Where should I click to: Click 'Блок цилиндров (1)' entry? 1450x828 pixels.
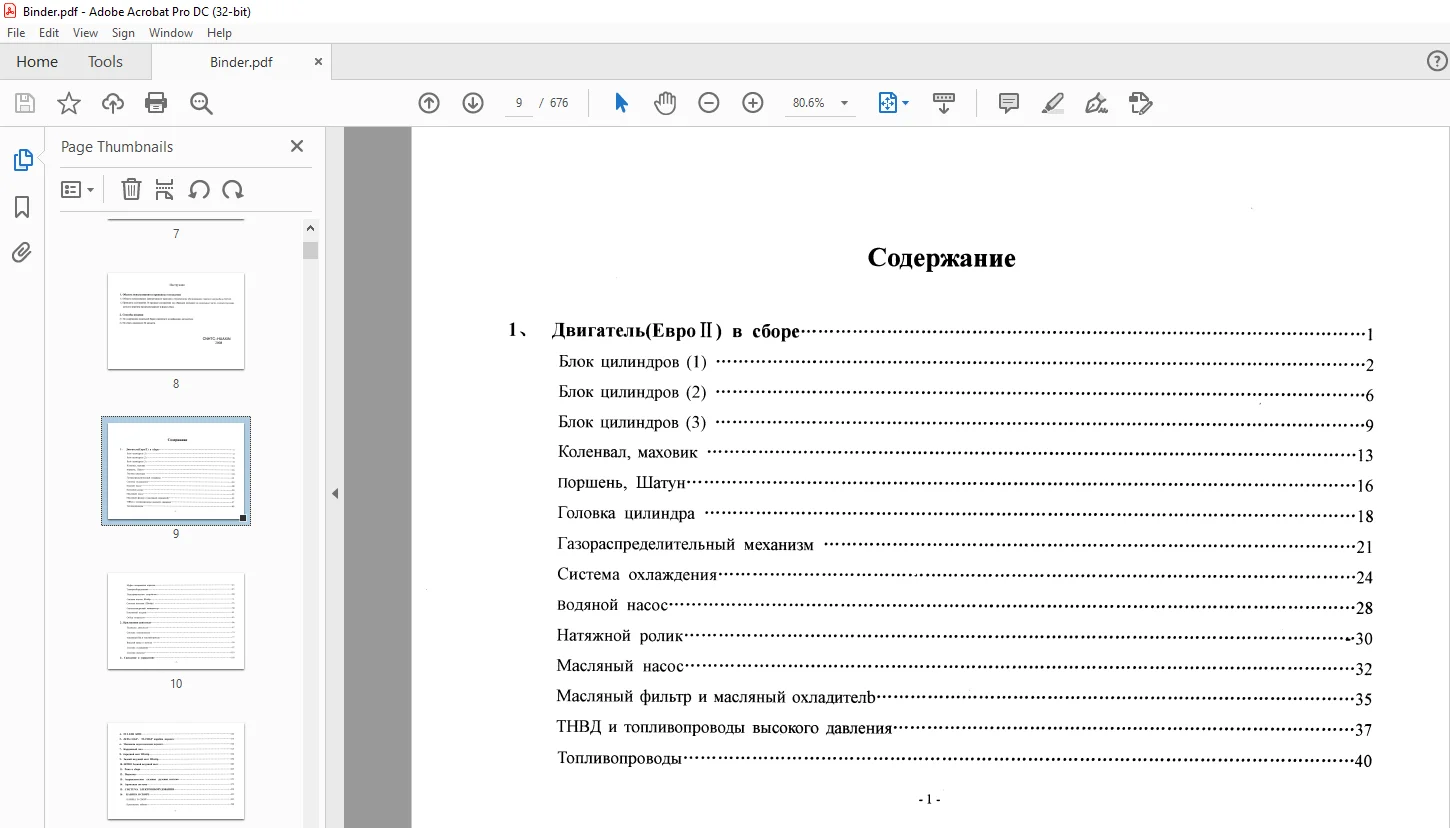click(632, 362)
